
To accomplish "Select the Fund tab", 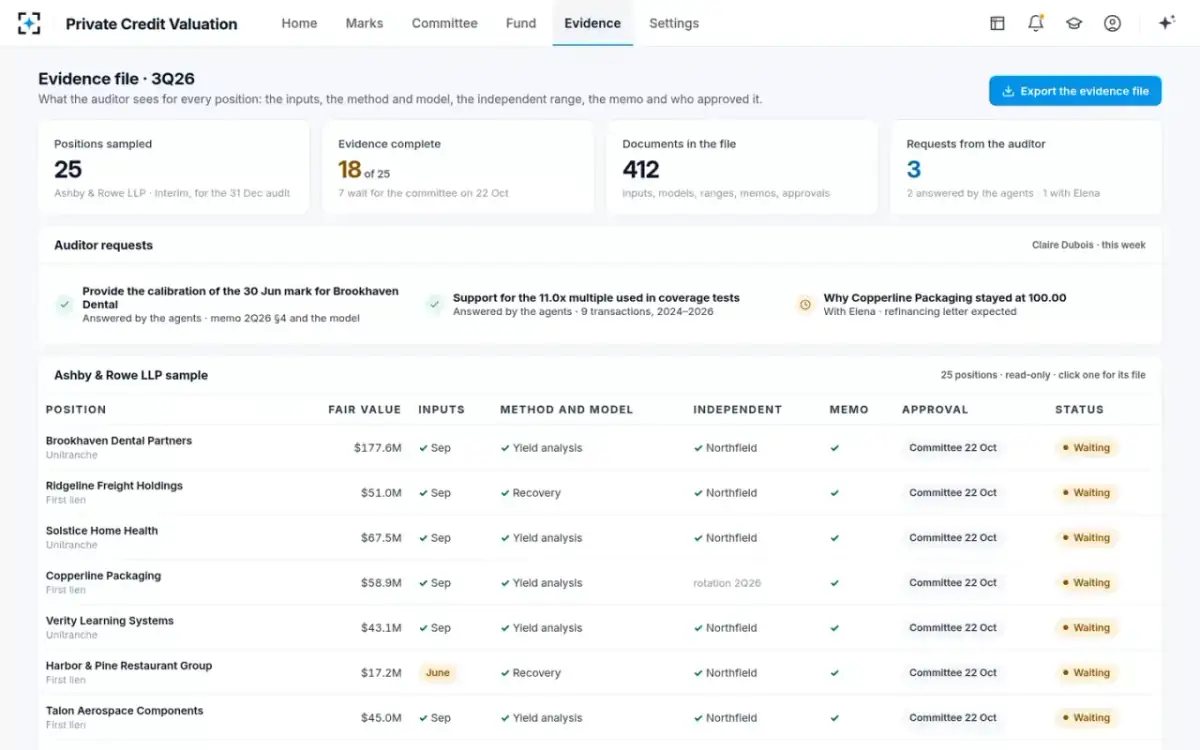I will (521, 23).
